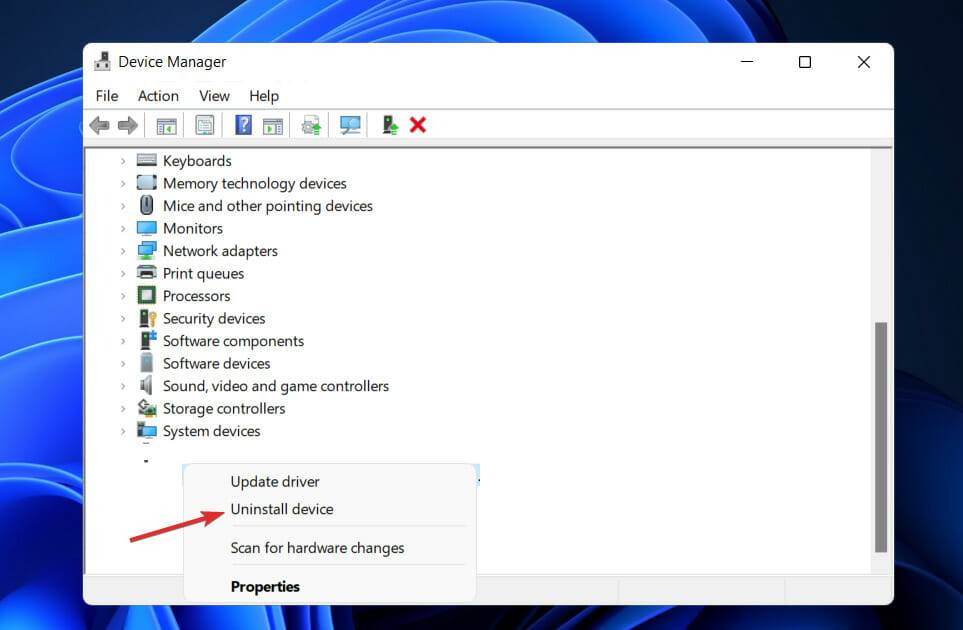This screenshot has height=630, width=963.
Task: Click the vertical scrollbar thumb
Action: tap(881, 437)
